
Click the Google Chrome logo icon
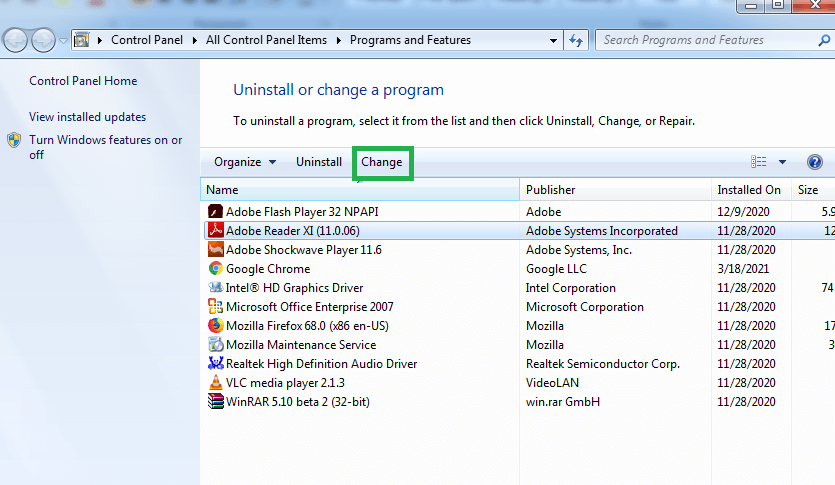coord(215,268)
